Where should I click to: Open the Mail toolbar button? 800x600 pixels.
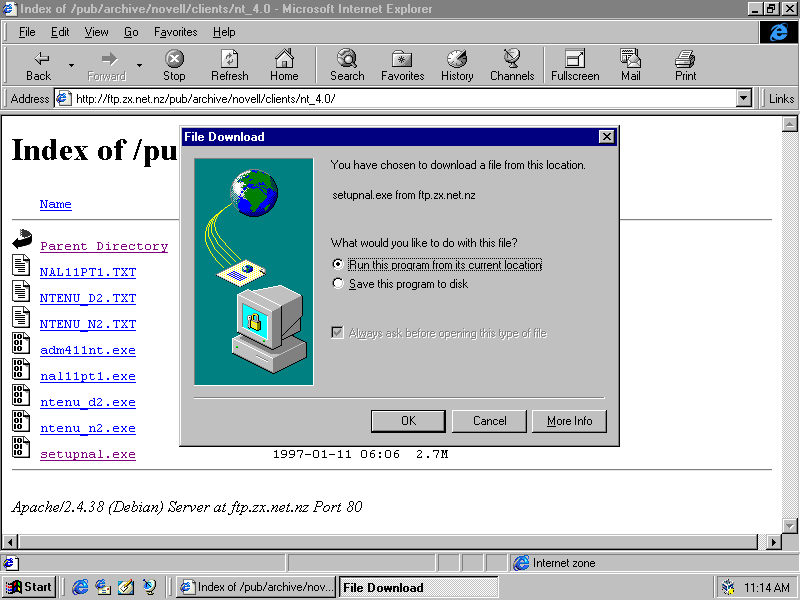pos(631,65)
